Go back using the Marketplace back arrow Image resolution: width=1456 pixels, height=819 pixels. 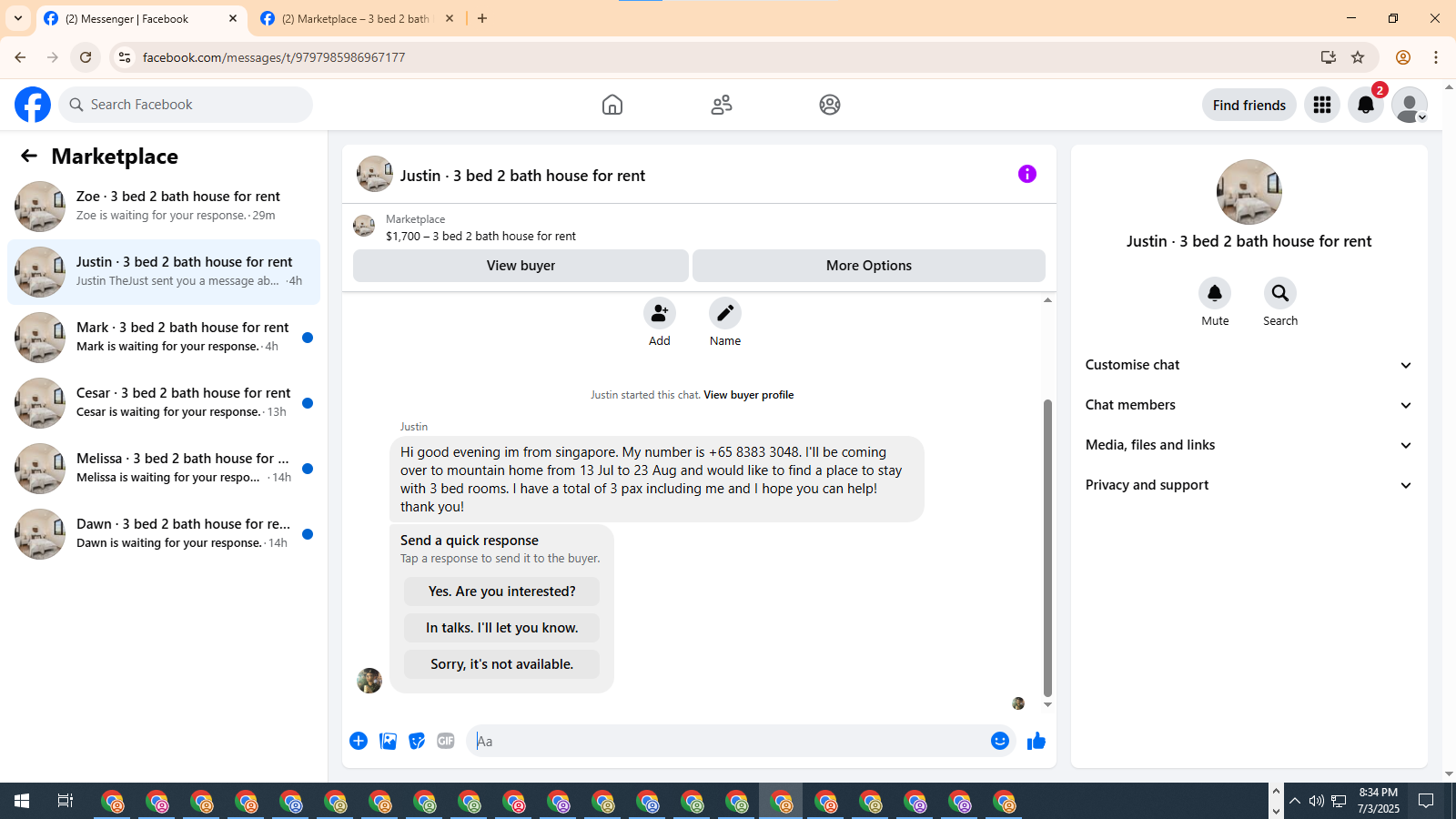tap(29, 156)
